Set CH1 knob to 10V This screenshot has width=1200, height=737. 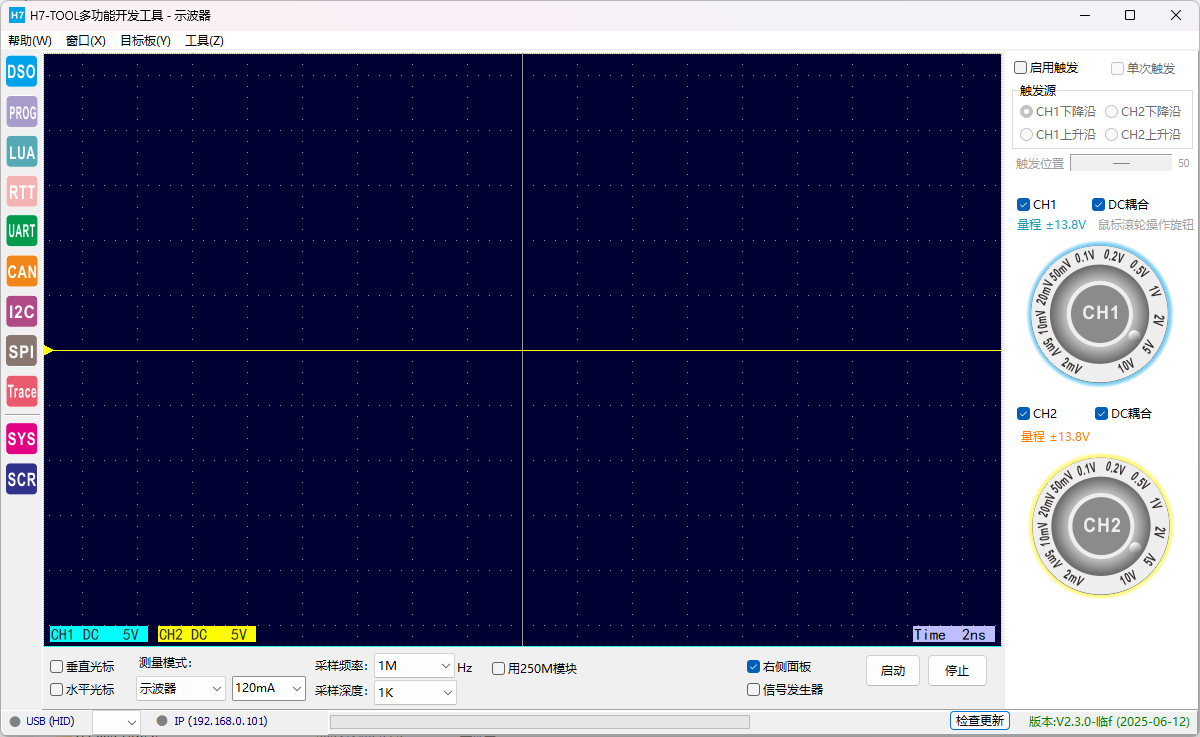click(x=1126, y=365)
